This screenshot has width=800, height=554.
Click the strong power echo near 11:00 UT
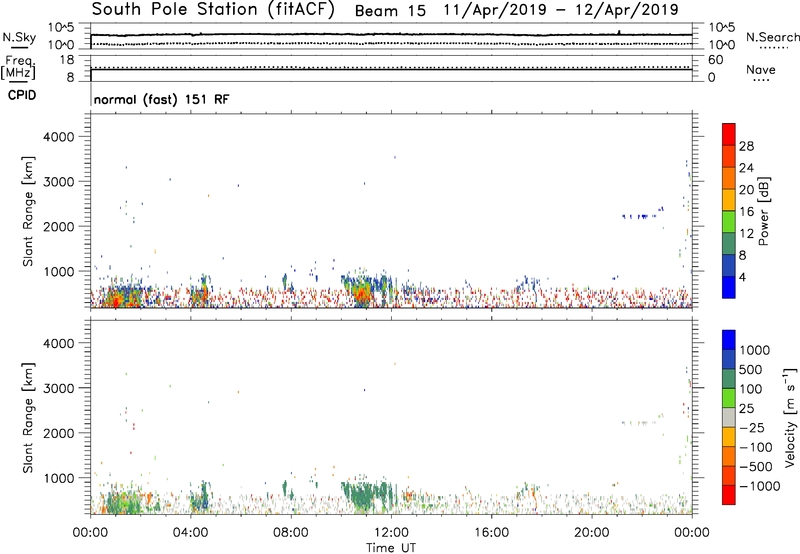click(363, 293)
